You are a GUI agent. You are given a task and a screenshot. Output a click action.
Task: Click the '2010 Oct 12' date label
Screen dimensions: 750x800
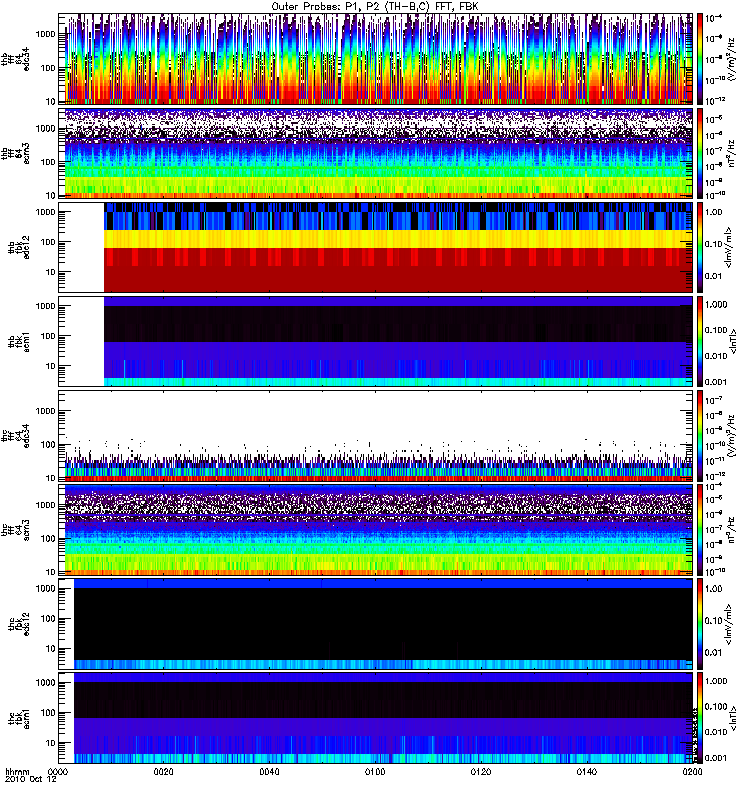(31, 780)
